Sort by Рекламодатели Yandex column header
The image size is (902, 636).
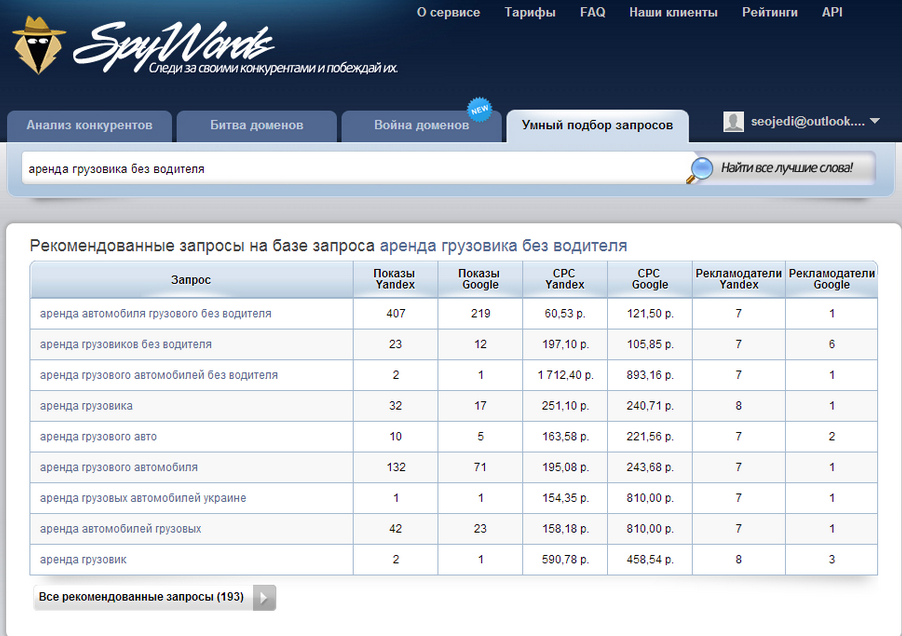pos(739,279)
